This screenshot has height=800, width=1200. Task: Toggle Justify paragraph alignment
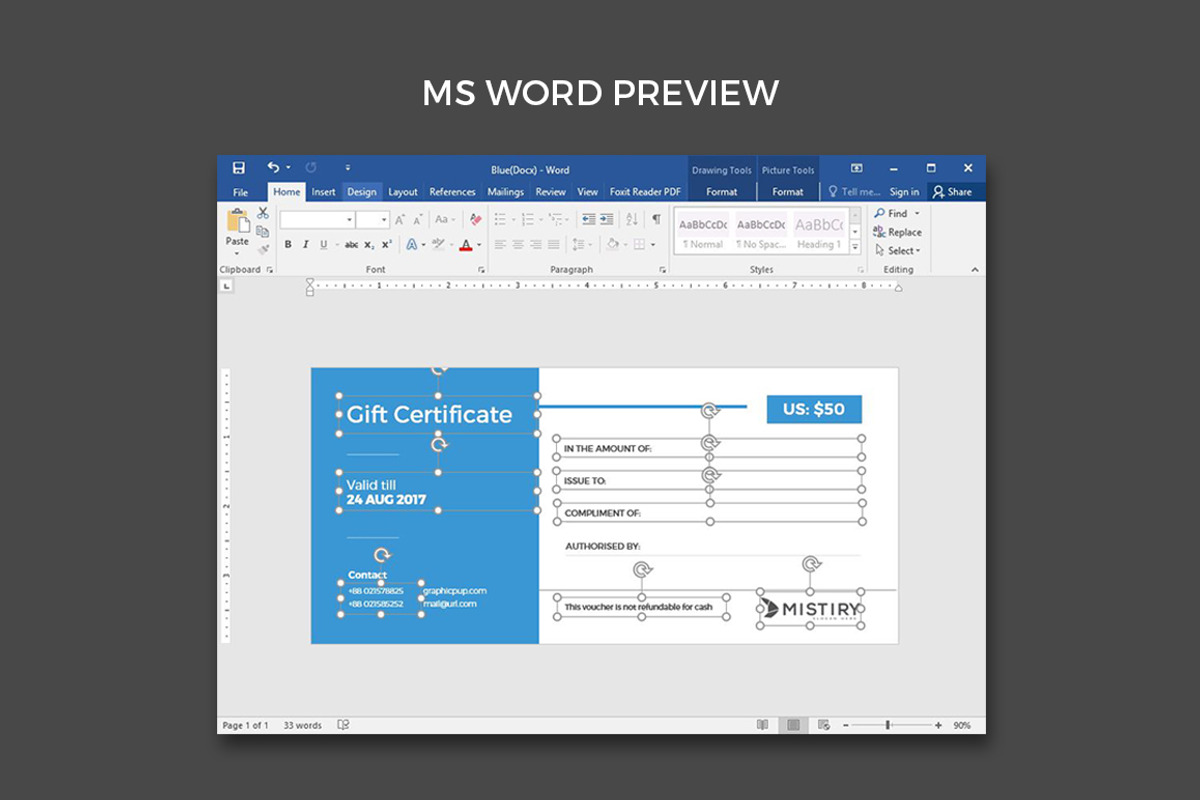tap(552, 244)
